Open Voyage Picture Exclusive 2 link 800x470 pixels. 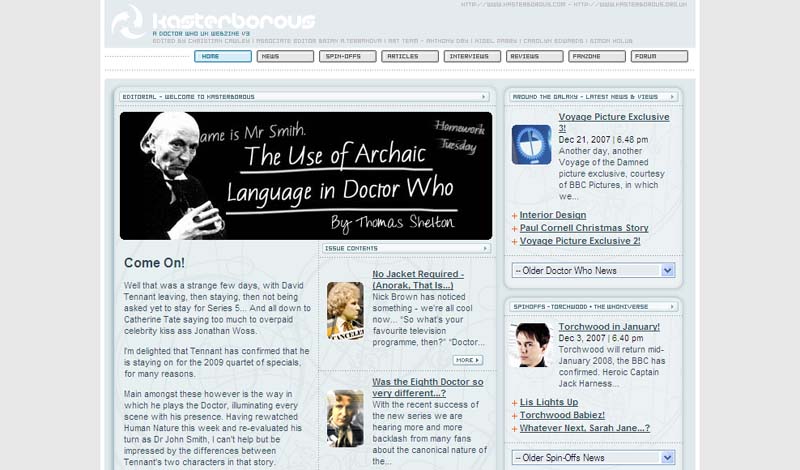tap(580, 241)
